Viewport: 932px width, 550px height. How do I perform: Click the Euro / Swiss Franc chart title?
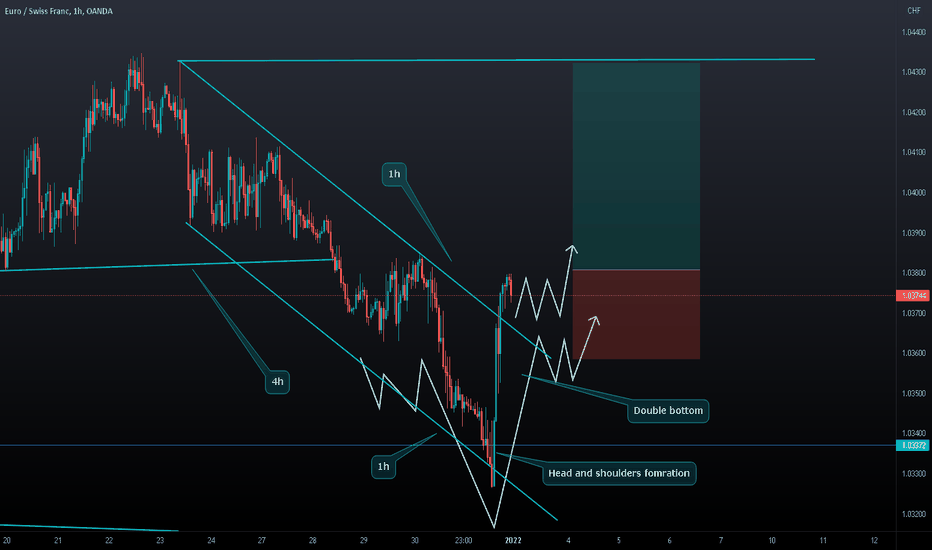58,11
